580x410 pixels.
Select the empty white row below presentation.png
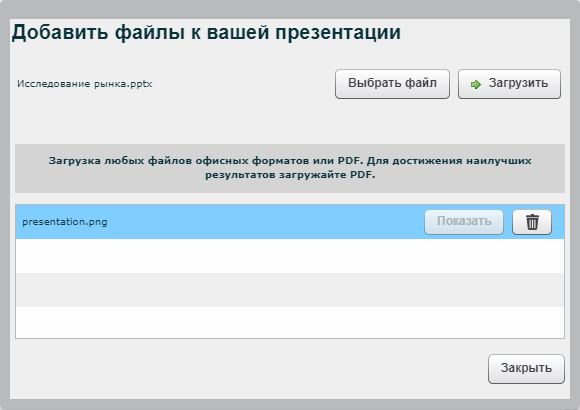[290, 256]
